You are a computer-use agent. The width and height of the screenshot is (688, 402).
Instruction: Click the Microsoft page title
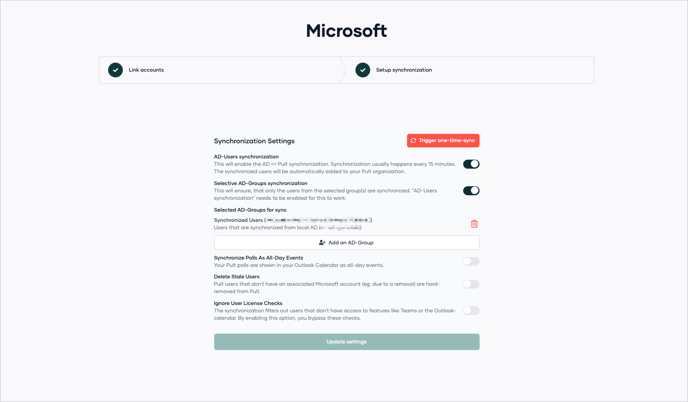click(346, 31)
